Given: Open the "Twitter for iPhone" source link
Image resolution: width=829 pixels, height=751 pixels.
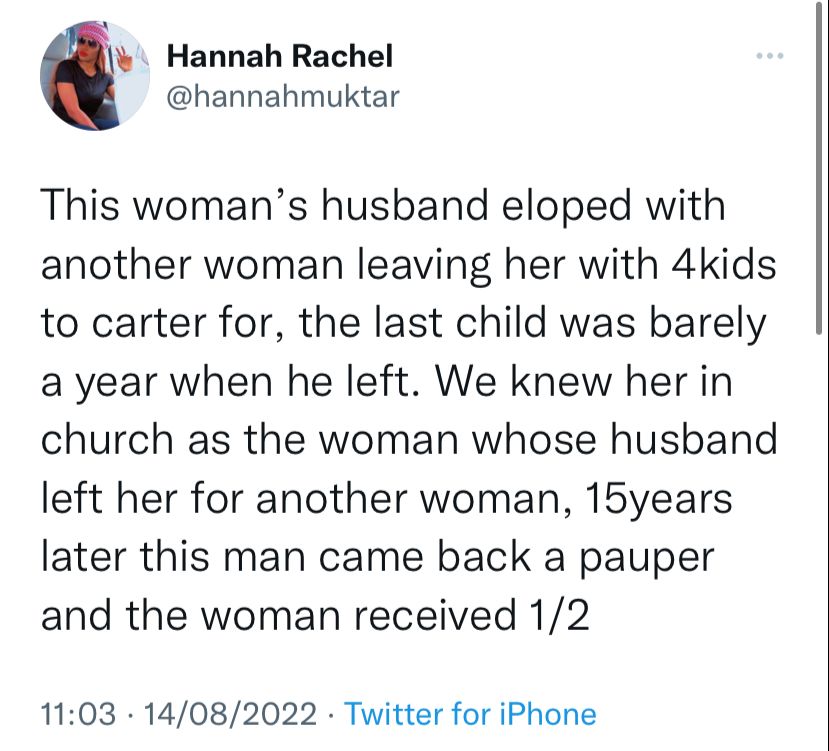Looking at the screenshot, I should (x=470, y=714).
